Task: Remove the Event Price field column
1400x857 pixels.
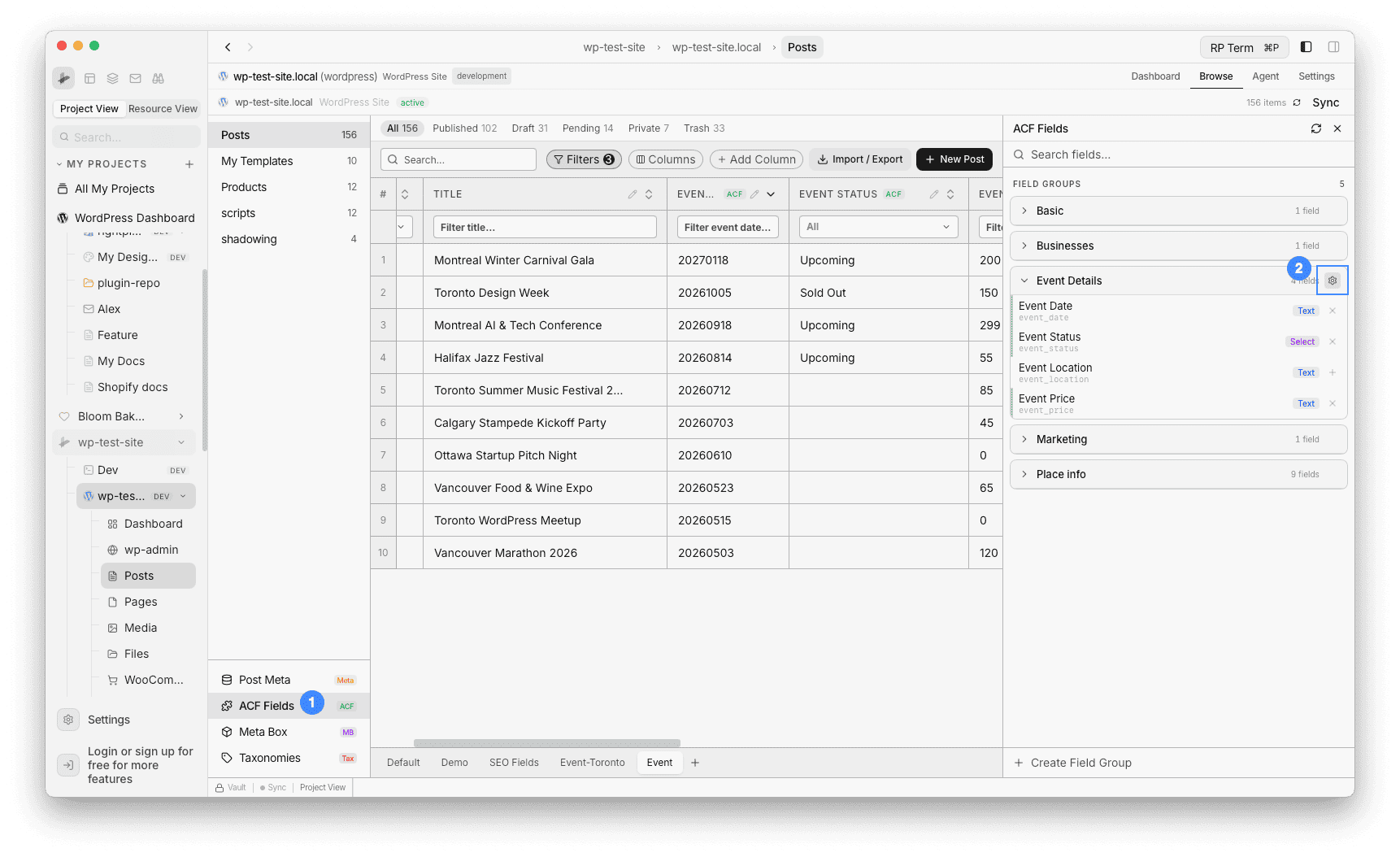Action: (1333, 403)
